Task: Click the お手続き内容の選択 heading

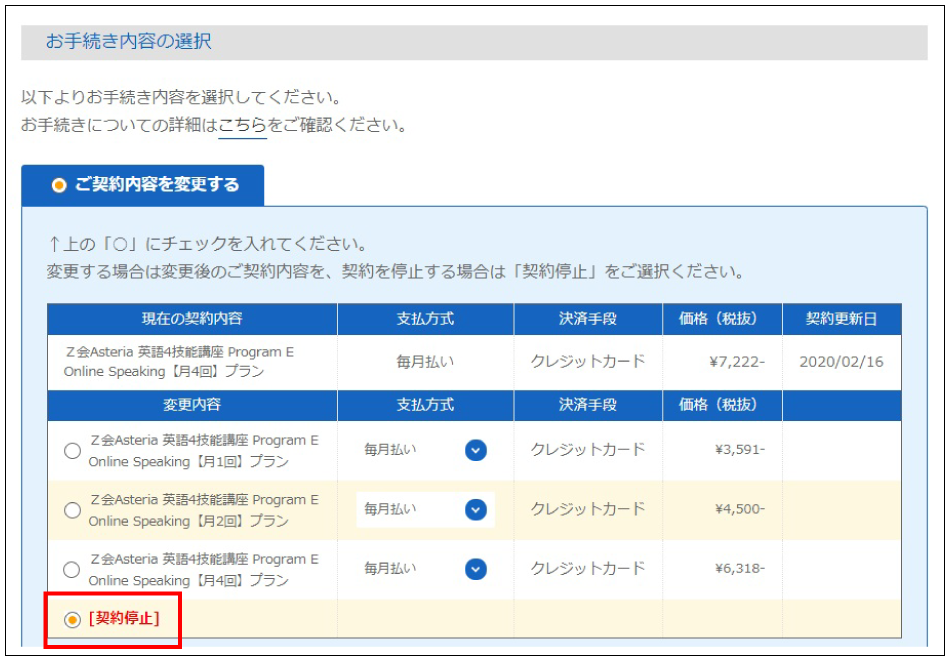Action: (x=128, y=42)
